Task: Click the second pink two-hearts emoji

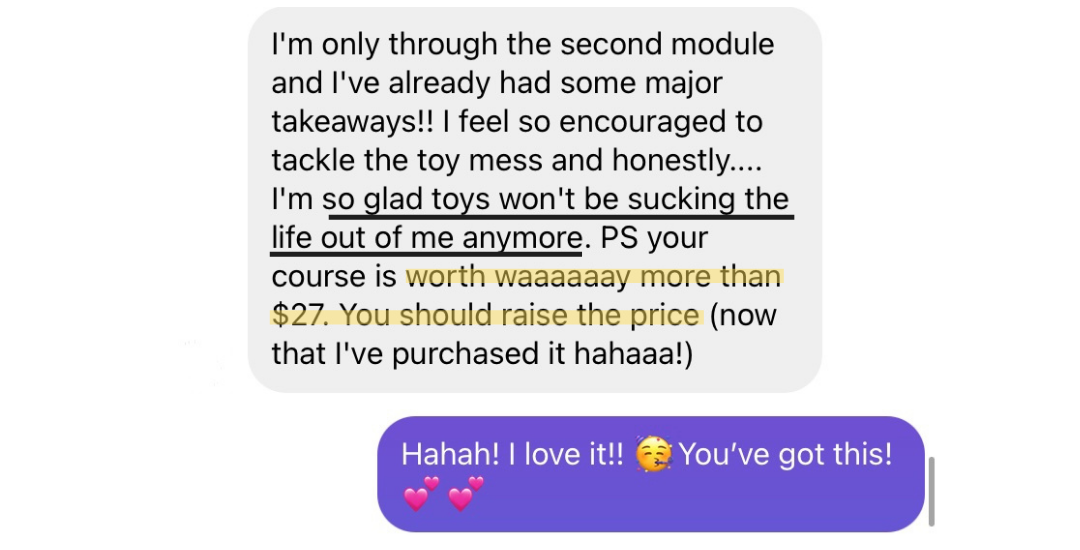Action: [x=466, y=493]
